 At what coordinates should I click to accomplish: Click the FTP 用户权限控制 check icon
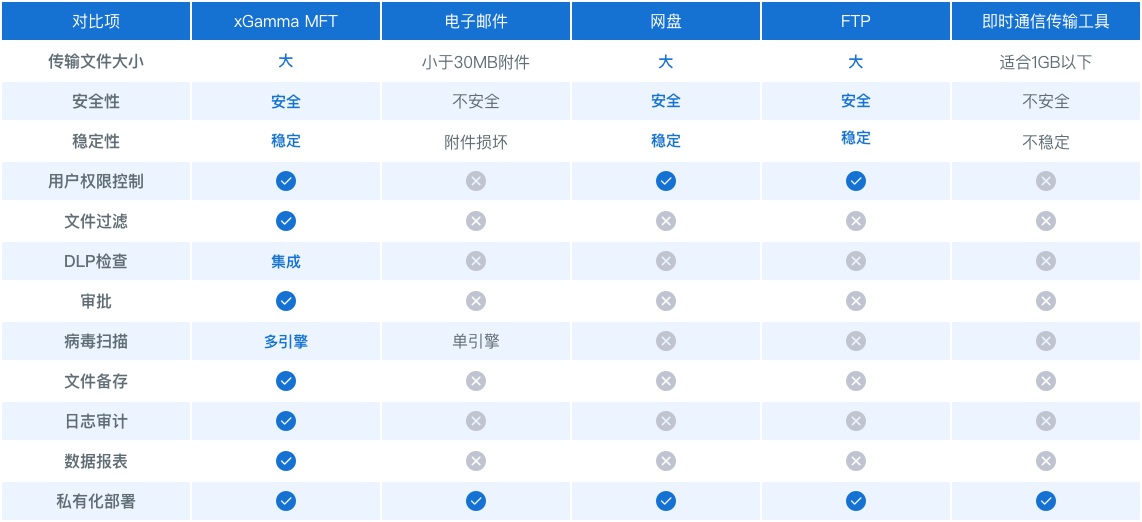pyautogui.click(x=856, y=181)
